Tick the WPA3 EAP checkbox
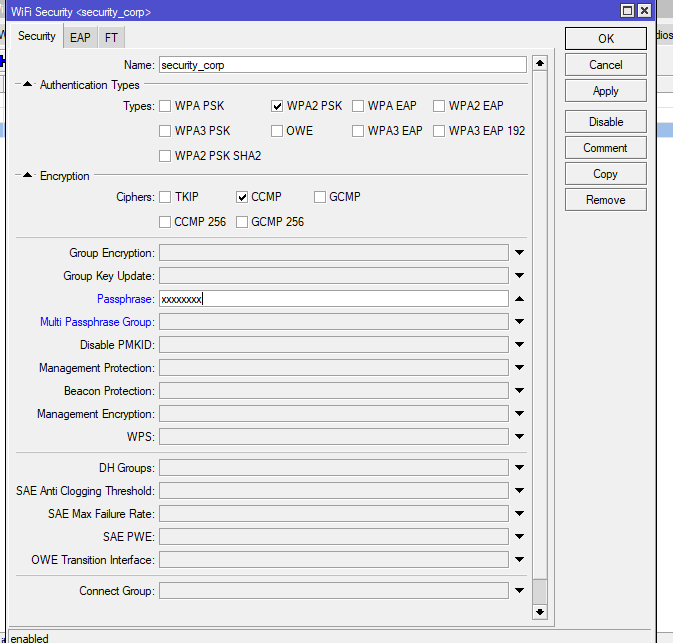This screenshot has width=673, height=643. [x=358, y=131]
